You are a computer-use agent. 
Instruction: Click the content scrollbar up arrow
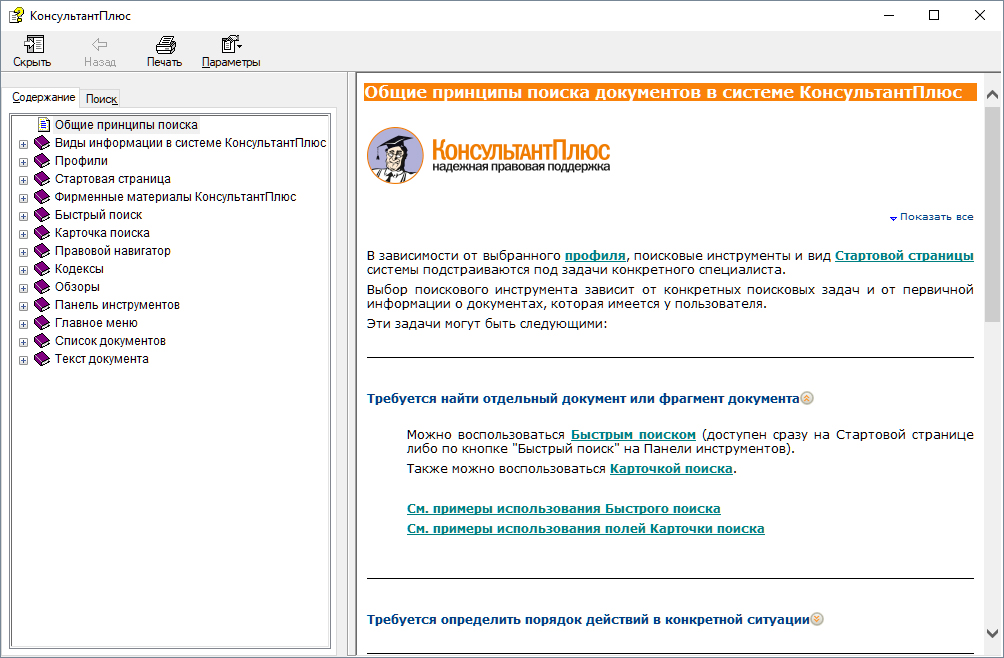992,95
